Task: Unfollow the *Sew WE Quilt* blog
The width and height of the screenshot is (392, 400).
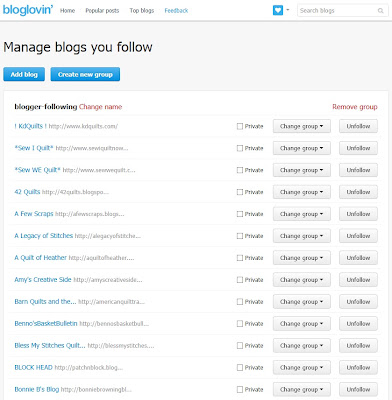Action: coord(358,170)
